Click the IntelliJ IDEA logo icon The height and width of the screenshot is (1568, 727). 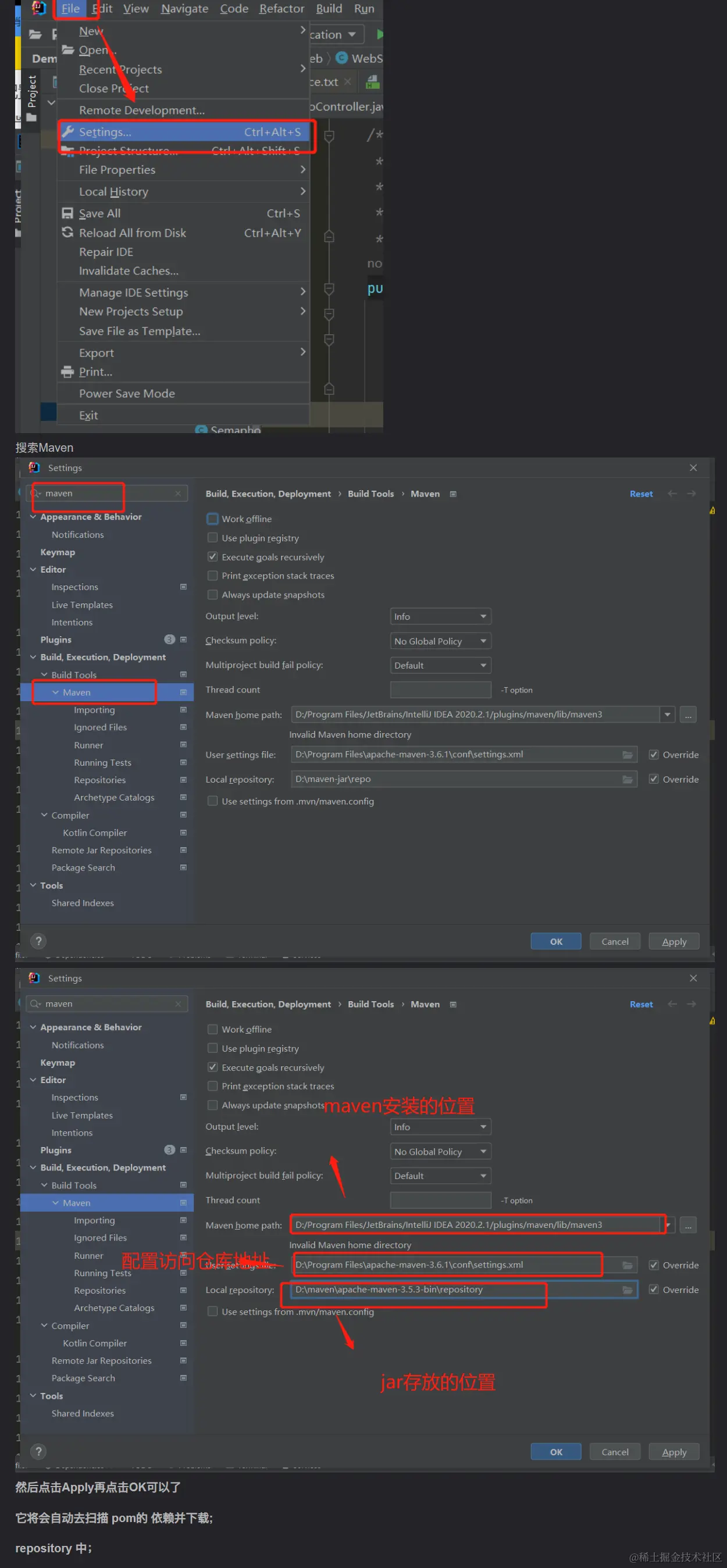click(x=39, y=8)
